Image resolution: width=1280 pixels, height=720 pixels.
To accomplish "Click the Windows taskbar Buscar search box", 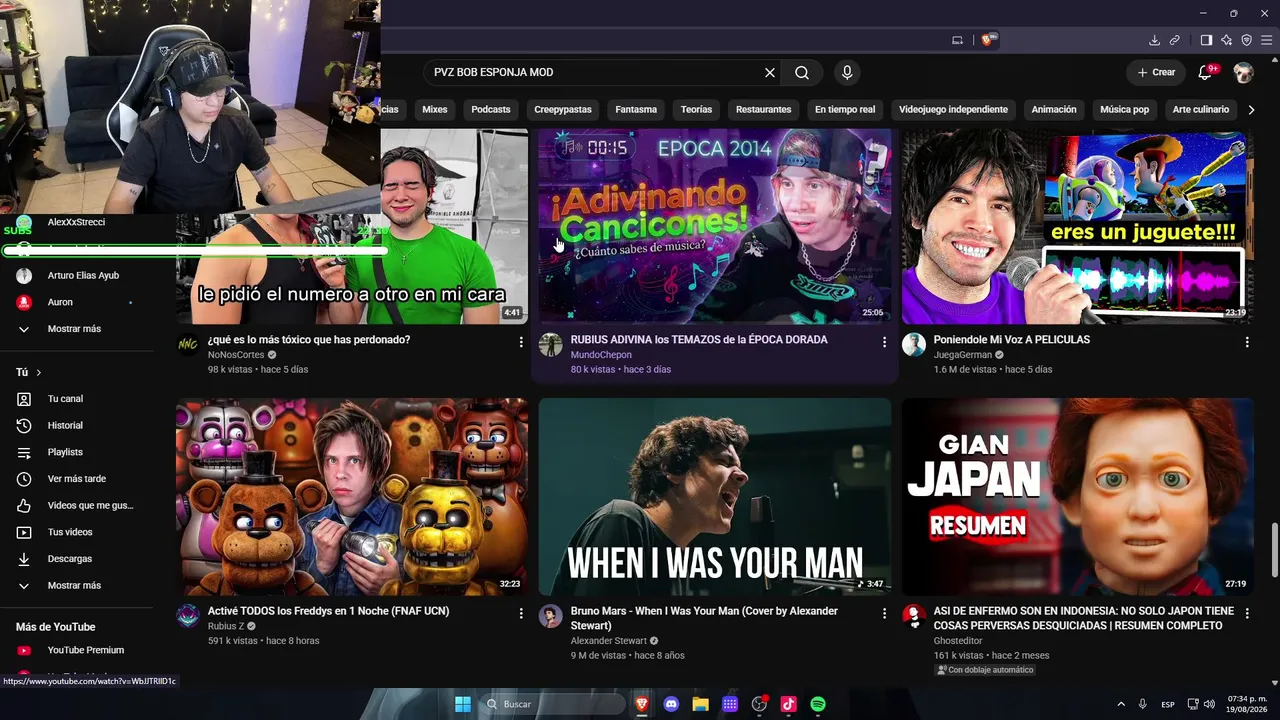I will tap(550, 704).
